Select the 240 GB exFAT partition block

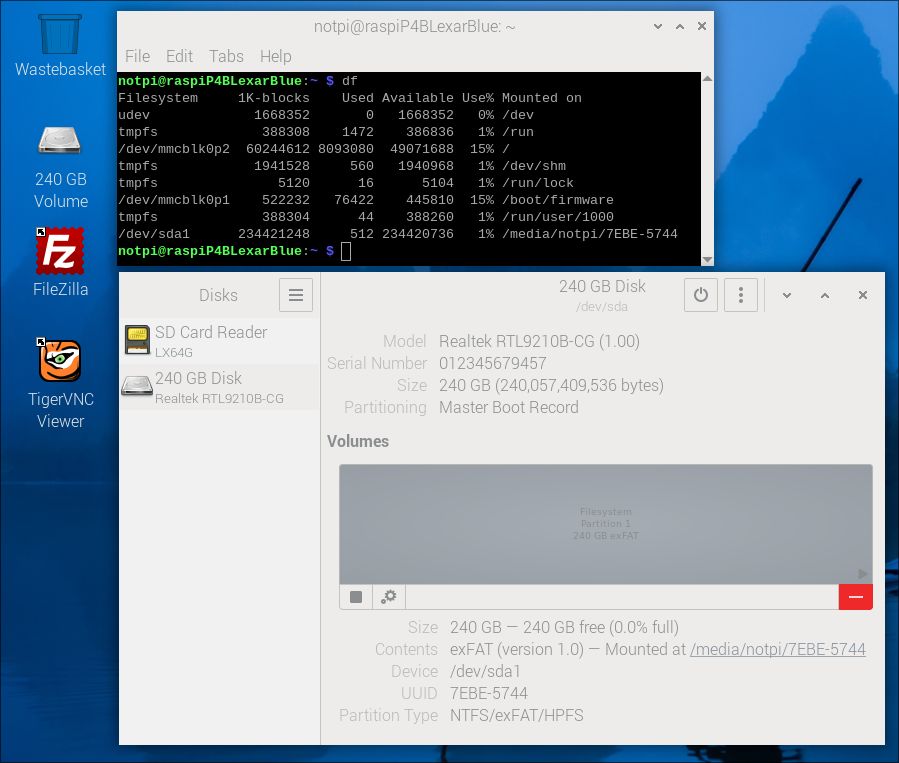pos(605,524)
